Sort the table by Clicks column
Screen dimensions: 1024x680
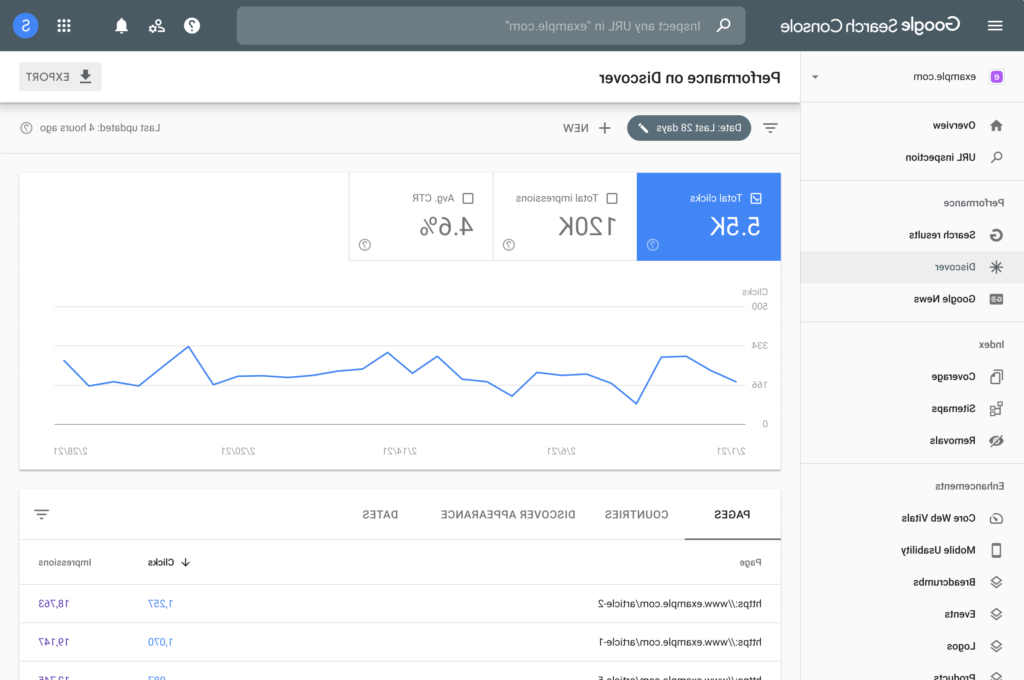[160, 562]
